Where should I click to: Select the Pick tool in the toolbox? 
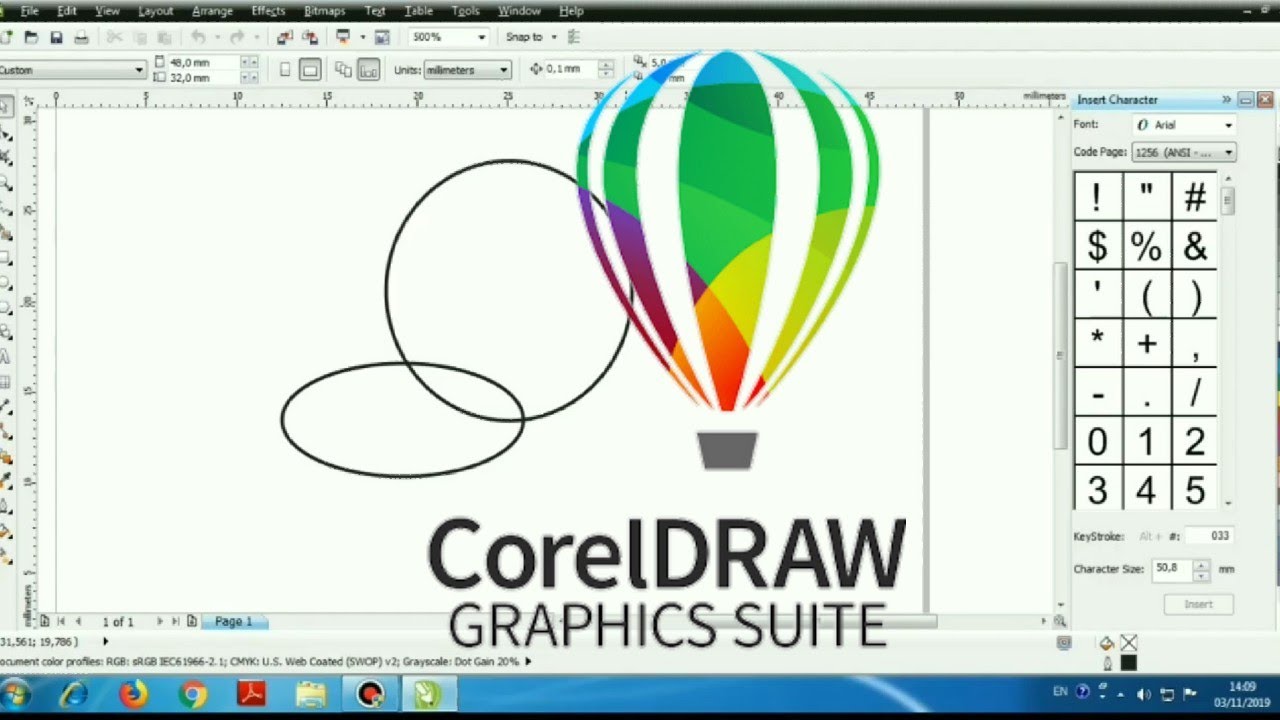[x=6, y=106]
